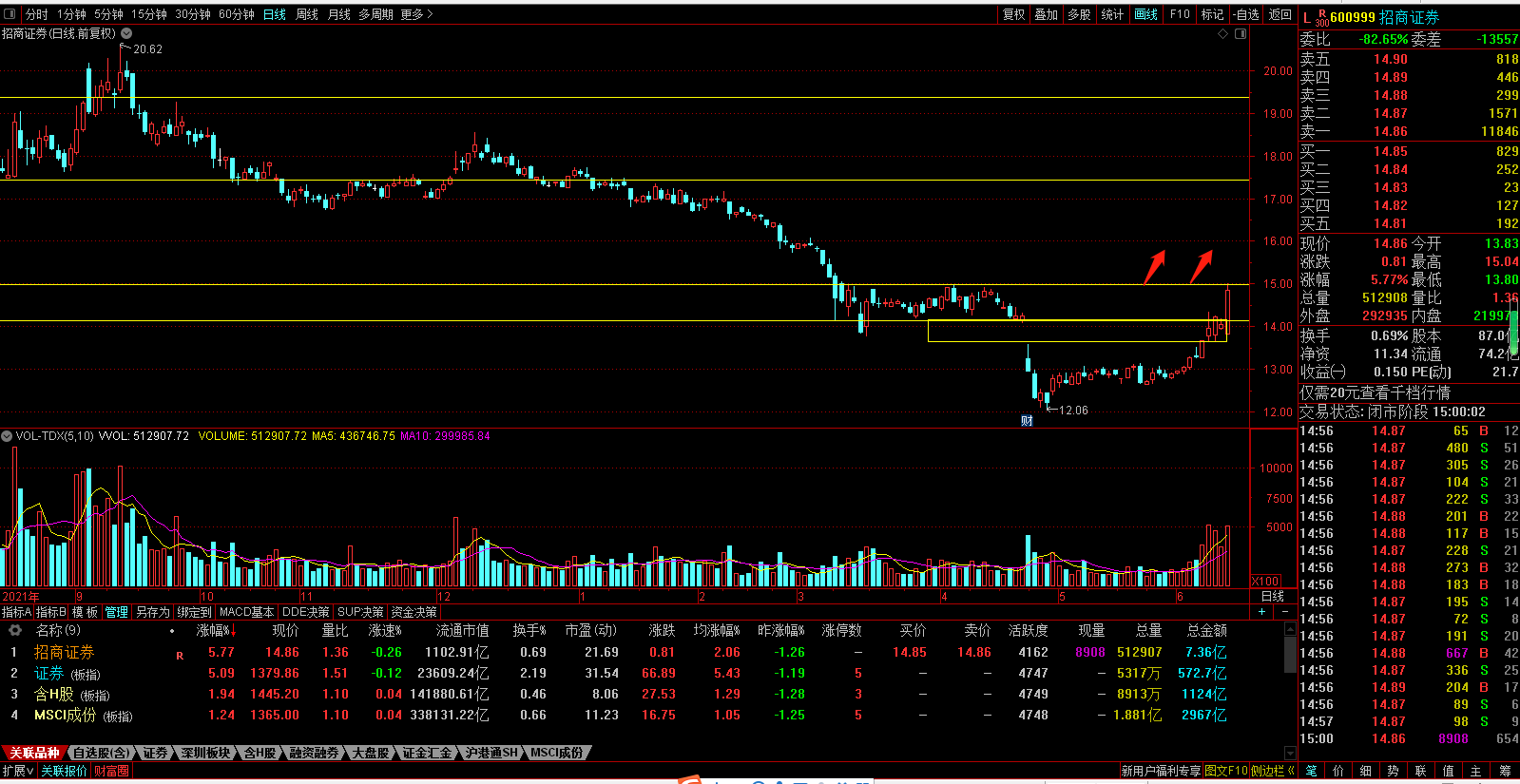Click the 多股 multi-stock button
Viewport: 1520px width, 784px height.
tap(1079, 14)
